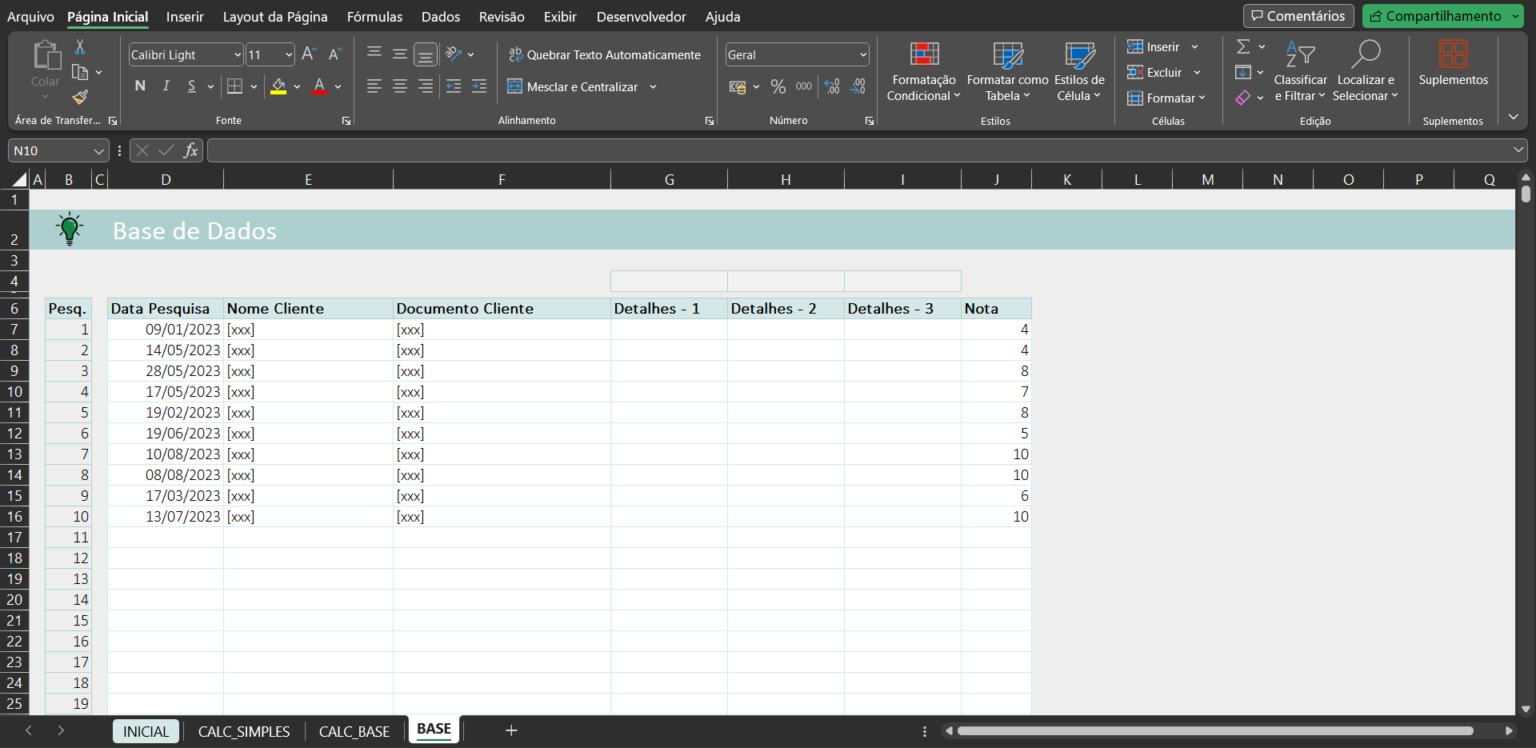Click inside the formula bar
Screen dimensions: 1536x748
(x=700, y=150)
